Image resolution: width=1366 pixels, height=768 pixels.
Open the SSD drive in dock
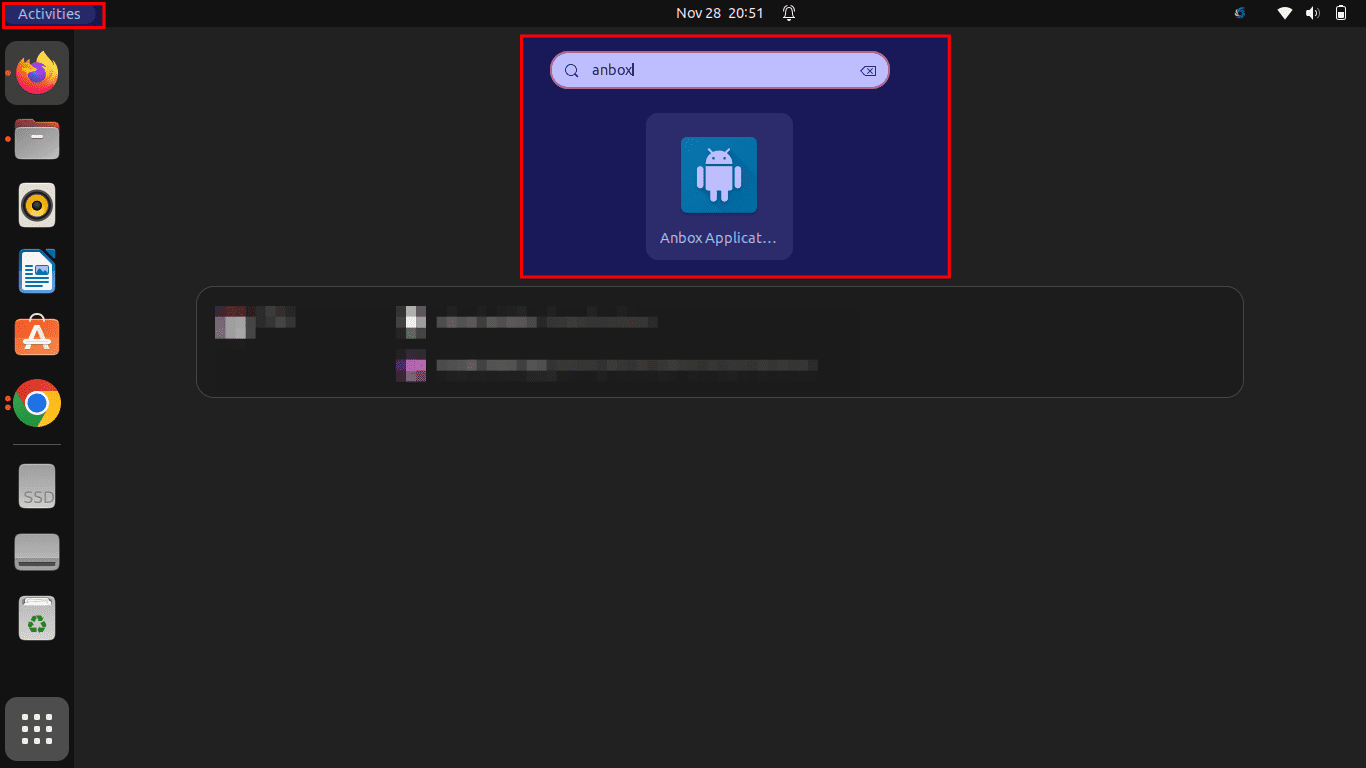pyautogui.click(x=37, y=486)
